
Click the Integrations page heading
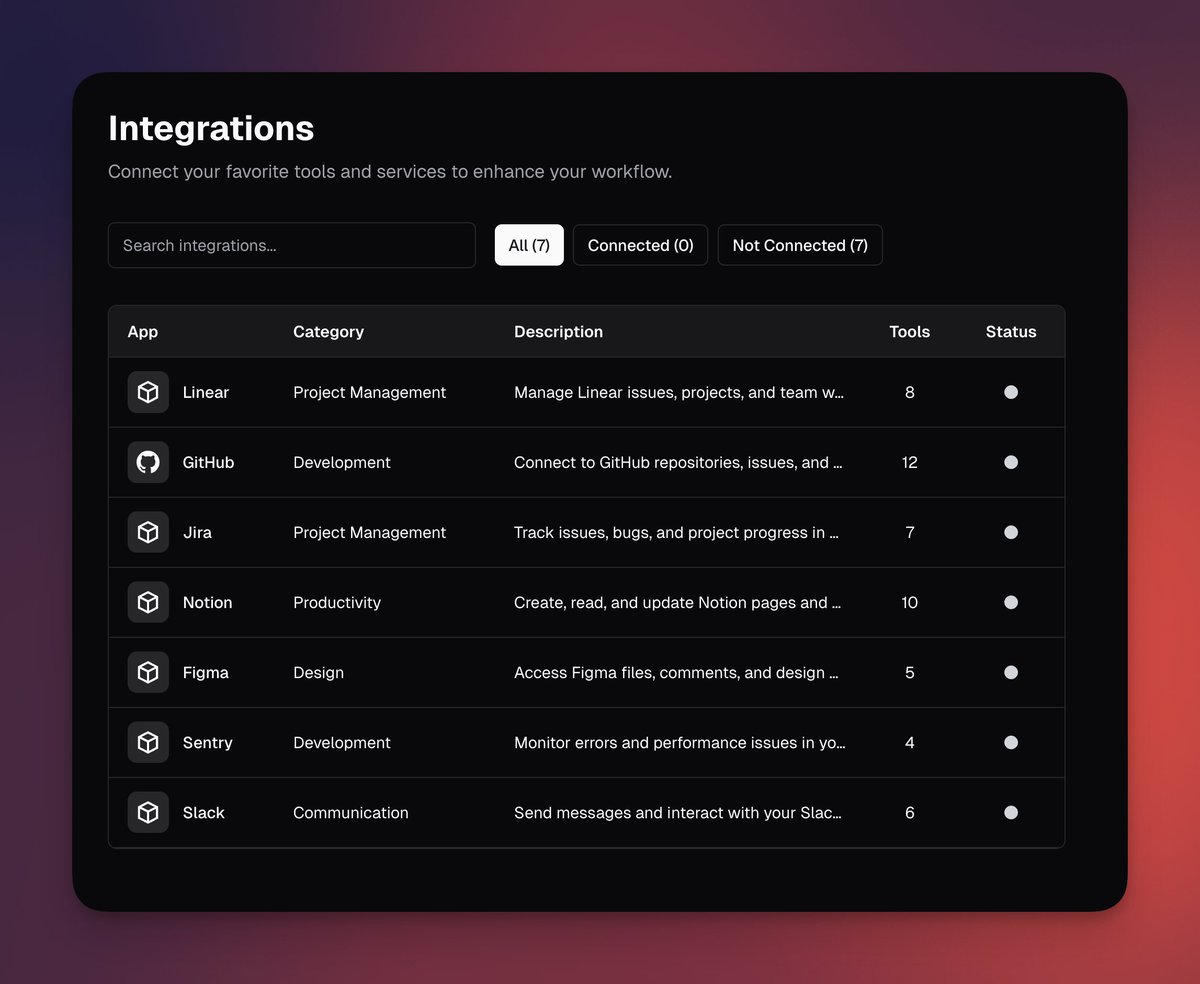pos(211,128)
